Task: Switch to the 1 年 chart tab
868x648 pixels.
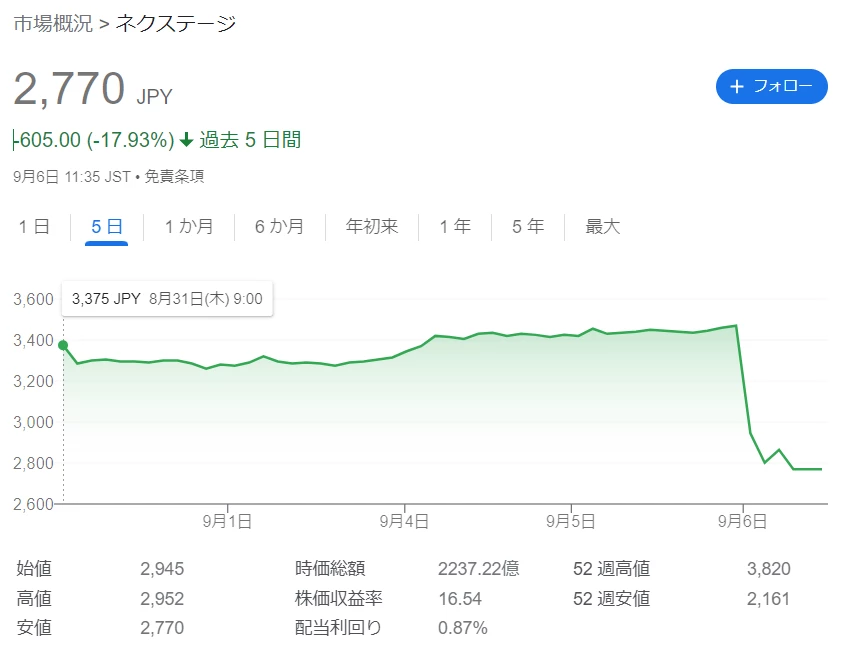Action: 455,226
